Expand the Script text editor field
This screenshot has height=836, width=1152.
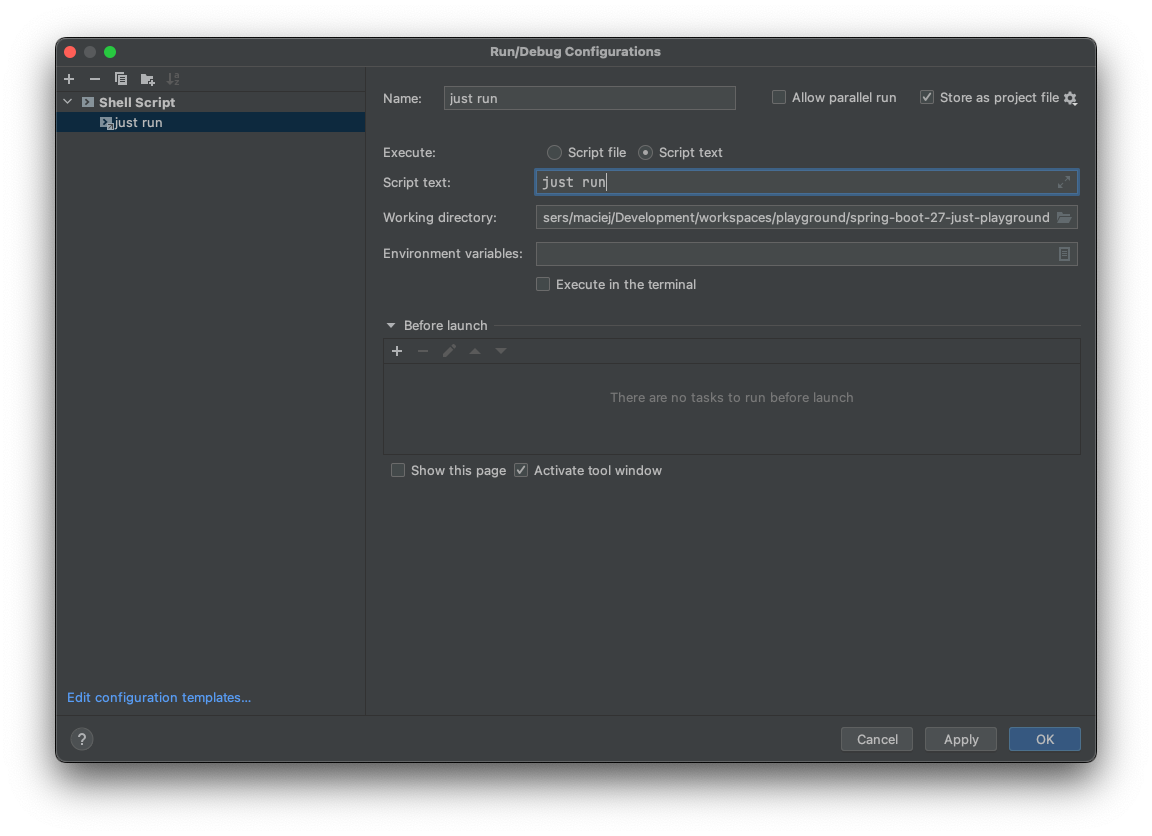point(1064,182)
